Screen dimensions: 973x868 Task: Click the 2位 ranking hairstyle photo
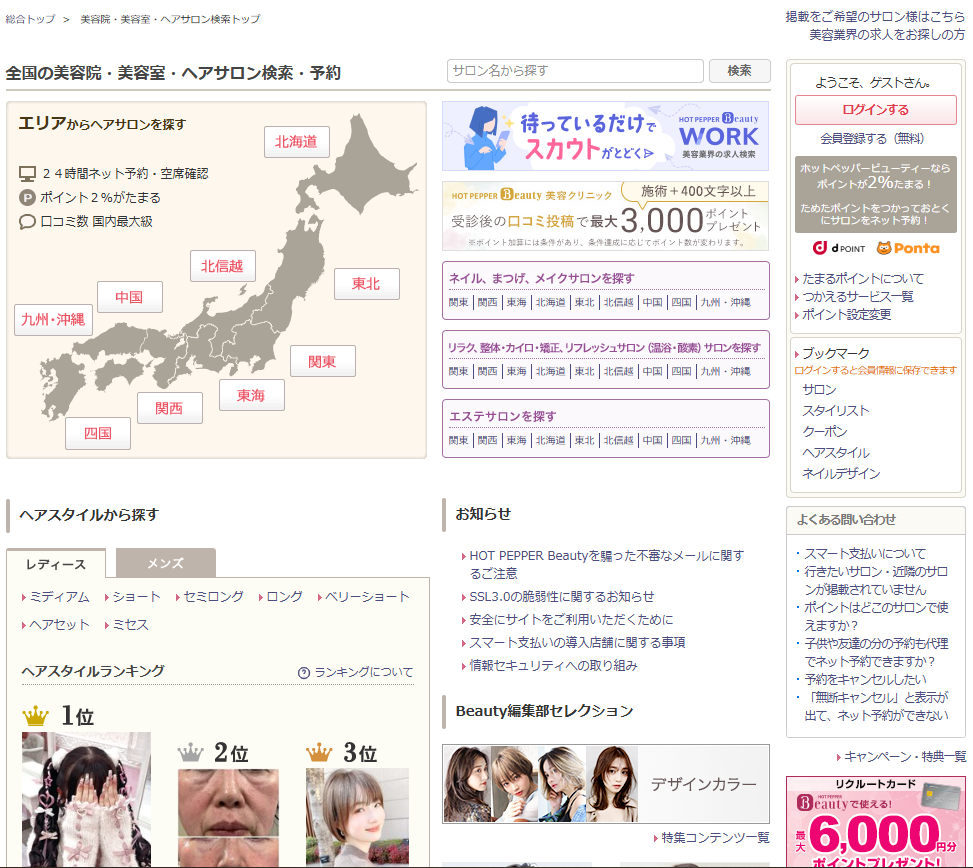[228, 817]
